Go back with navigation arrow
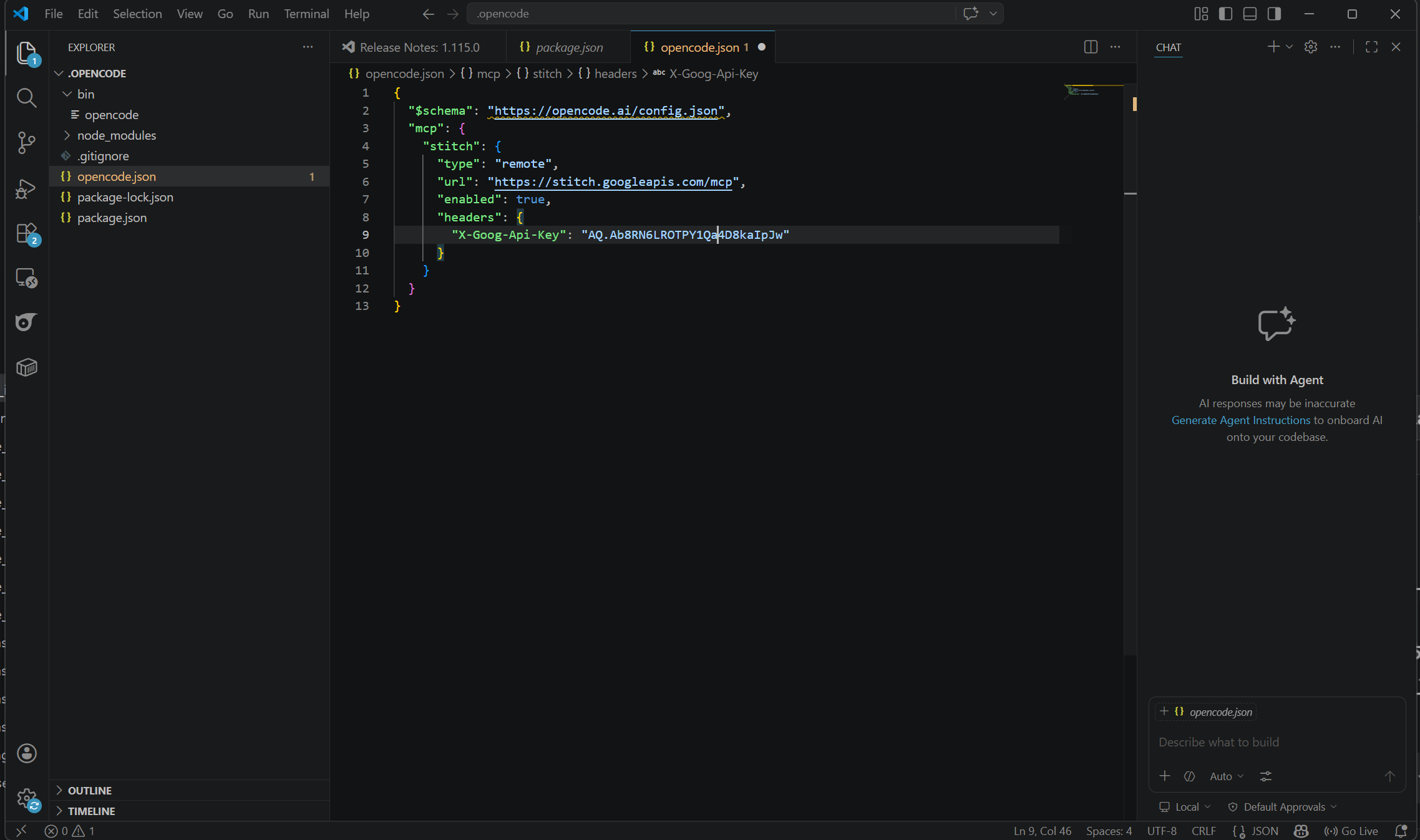This screenshot has width=1420, height=840. pos(428,14)
